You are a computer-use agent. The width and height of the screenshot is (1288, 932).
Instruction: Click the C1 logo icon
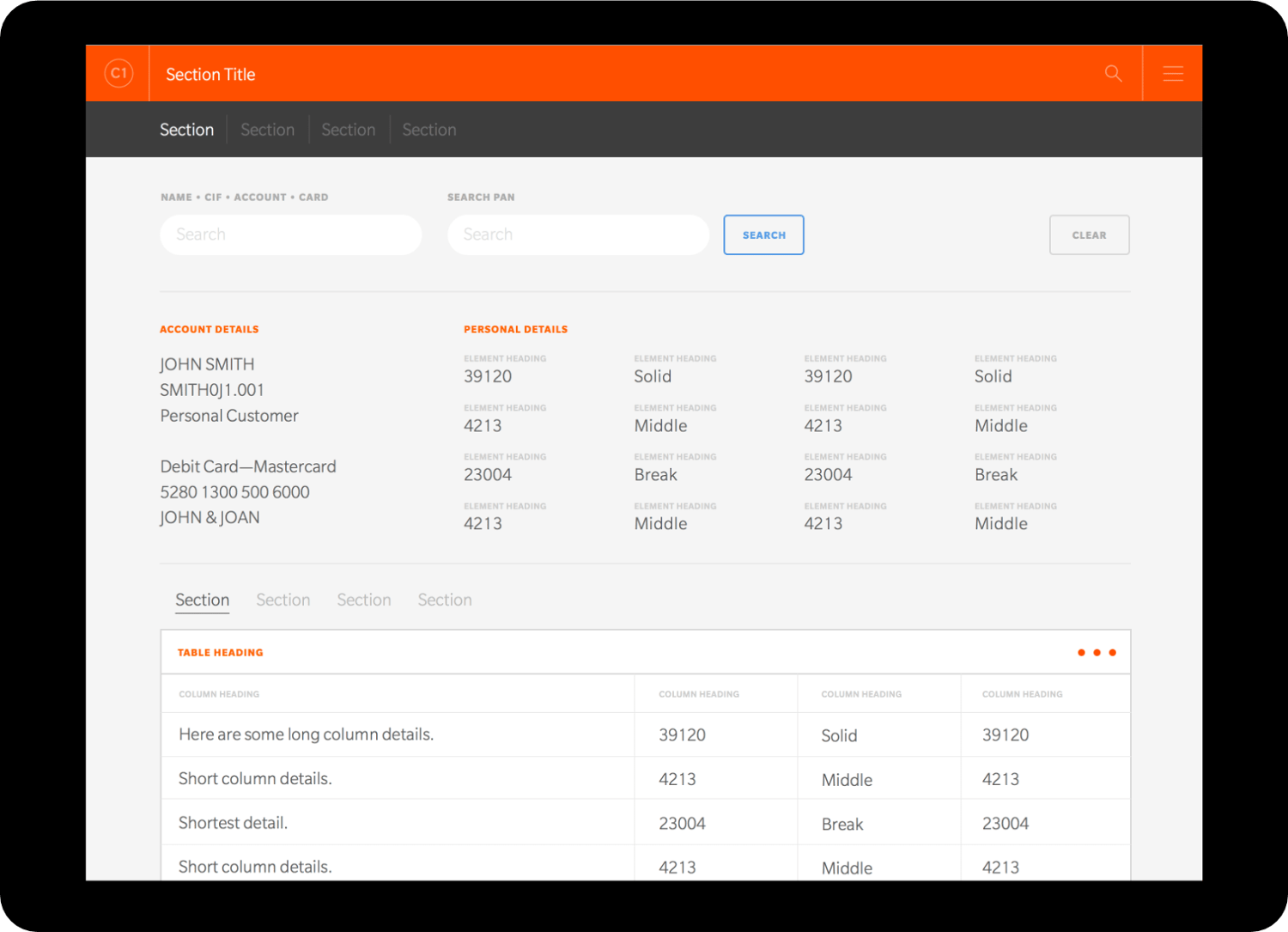(118, 73)
